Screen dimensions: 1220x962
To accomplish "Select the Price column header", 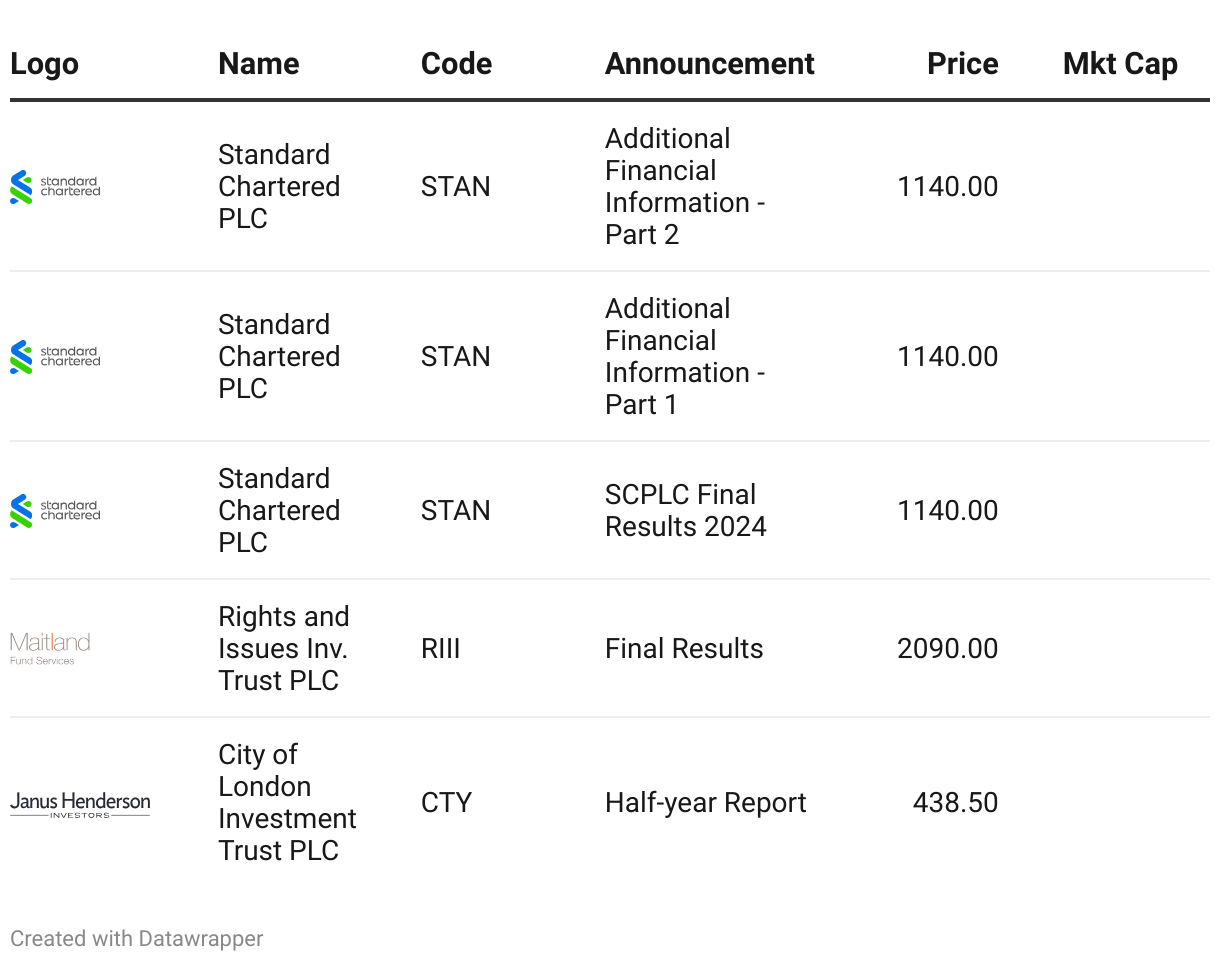I will [963, 64].
